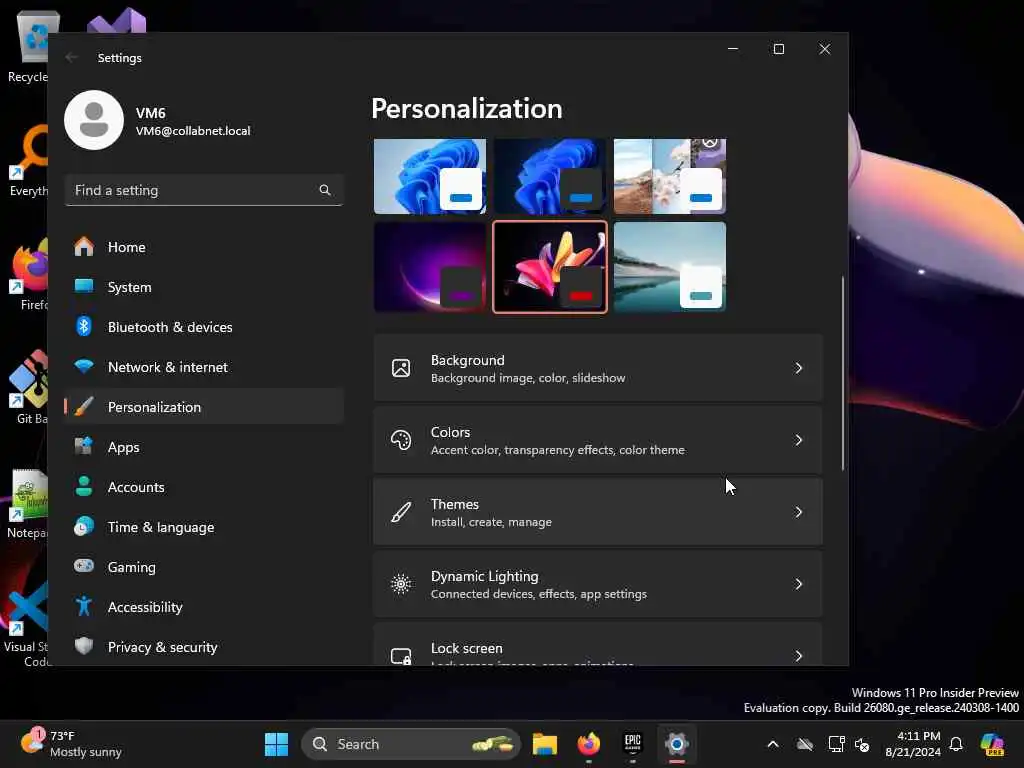This screenshot has width=1024, height=768.
Task: Go to System settings
Action: click(204, 287)
